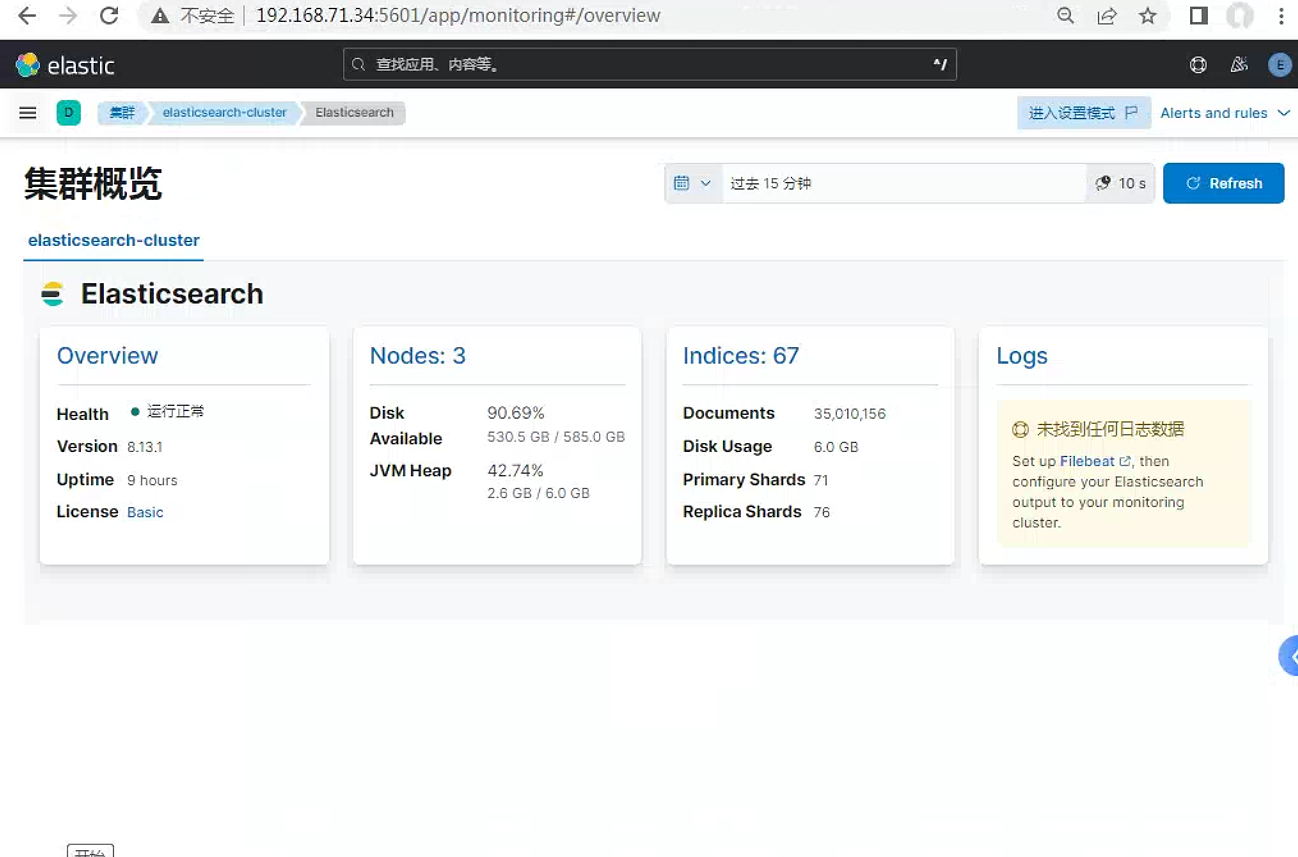Reload the current page
Screen dimensions: 1298x857
click(109, 16)
